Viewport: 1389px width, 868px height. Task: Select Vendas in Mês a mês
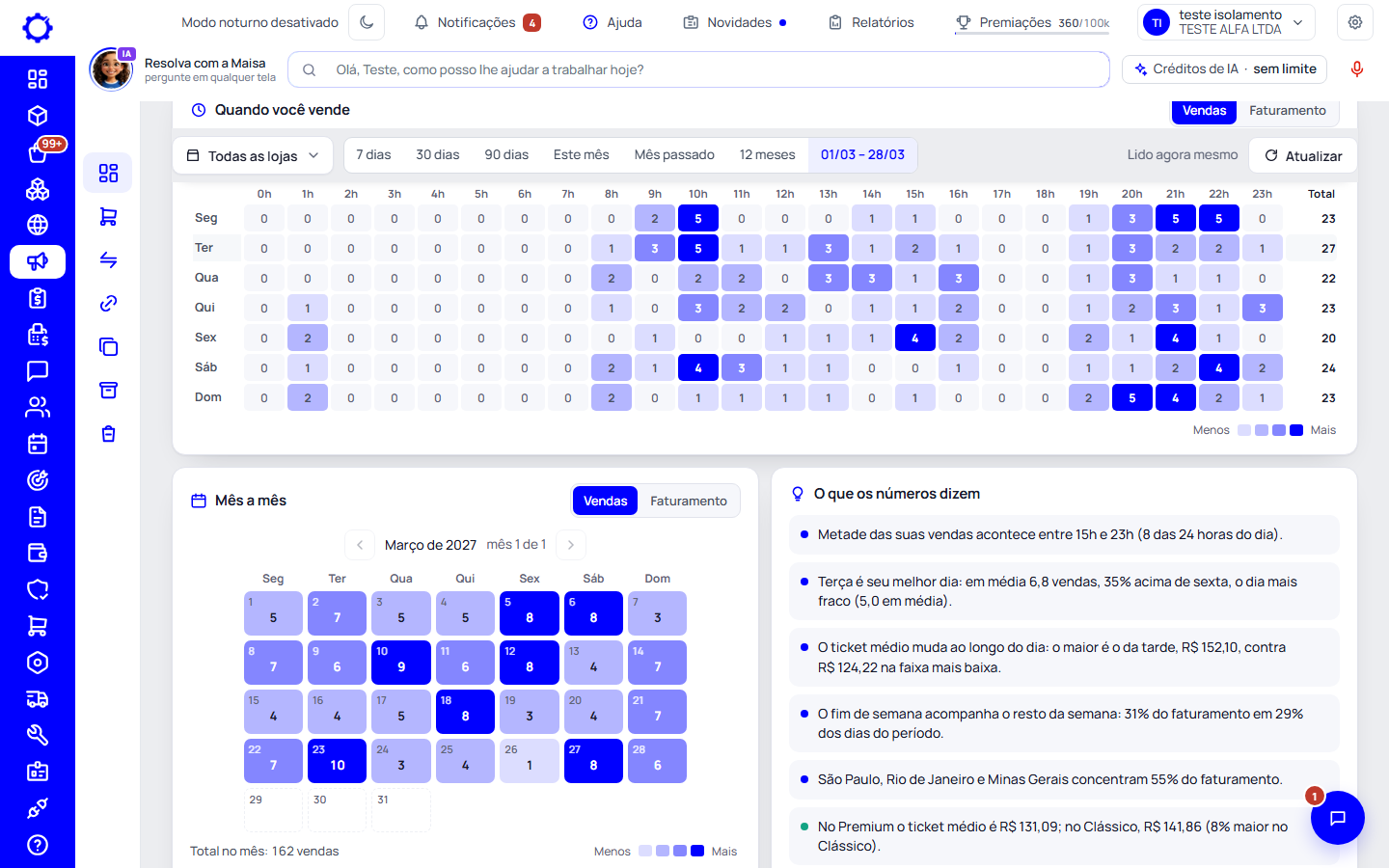pyautogui.click(x=605, y=501)
